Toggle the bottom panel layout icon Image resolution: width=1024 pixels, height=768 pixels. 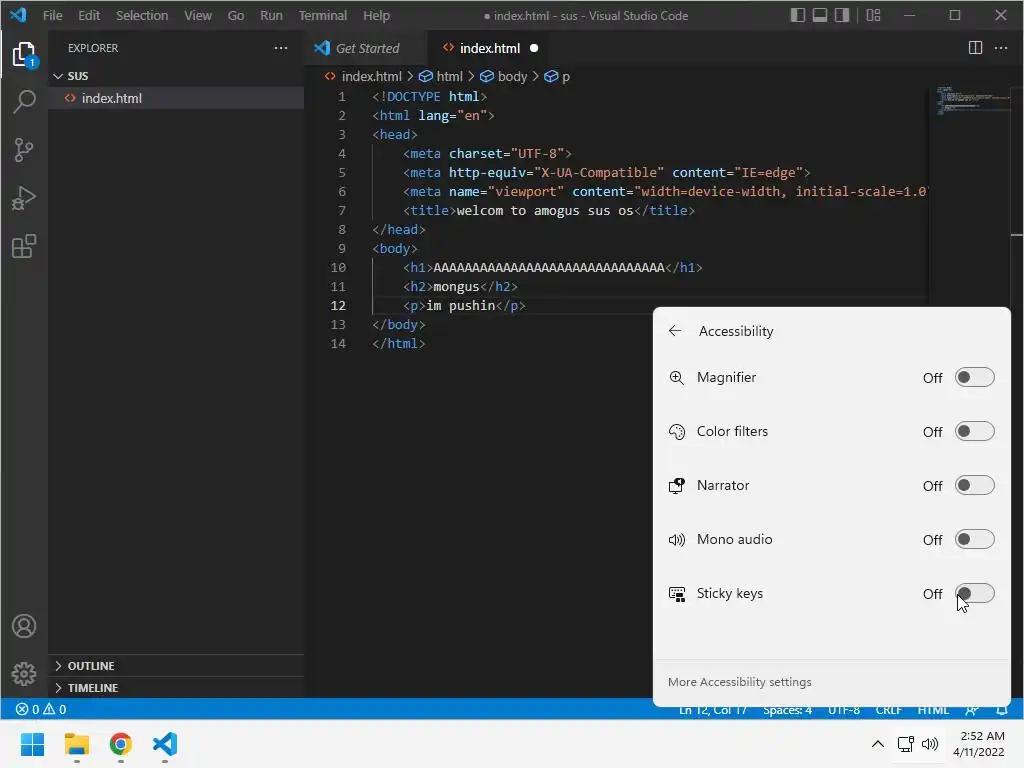pyautogui.click(x=820, y=15)
